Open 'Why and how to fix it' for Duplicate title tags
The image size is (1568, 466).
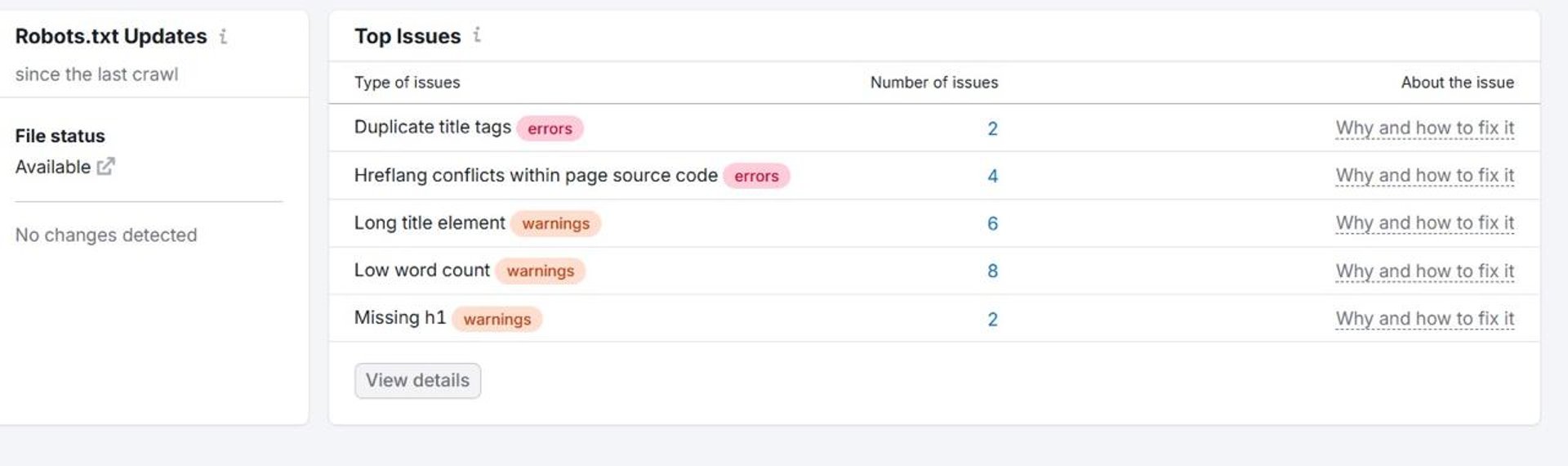click(1424, 128)
